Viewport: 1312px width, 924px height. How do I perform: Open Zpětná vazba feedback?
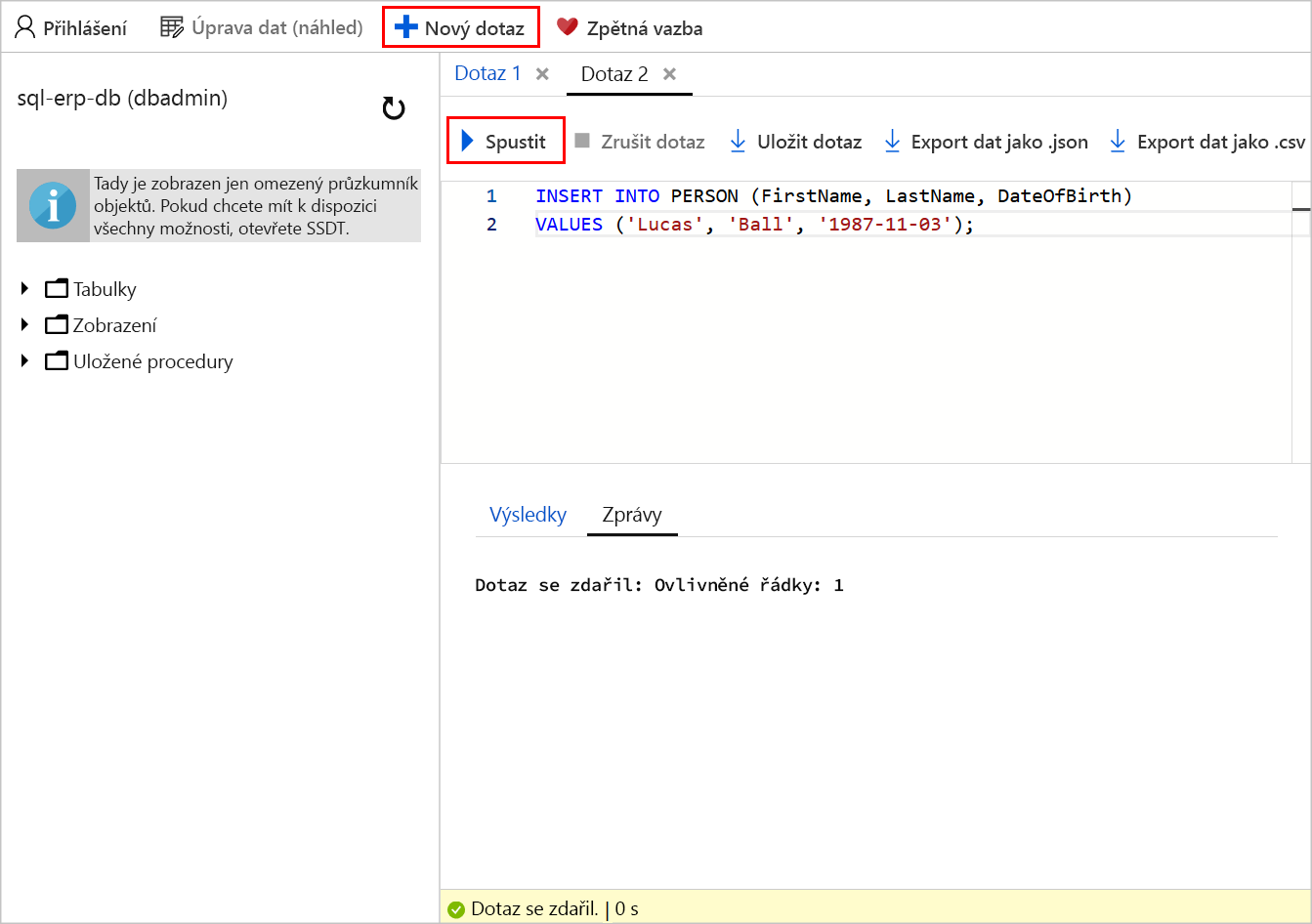pyautogui.click(x=629, y=28)
